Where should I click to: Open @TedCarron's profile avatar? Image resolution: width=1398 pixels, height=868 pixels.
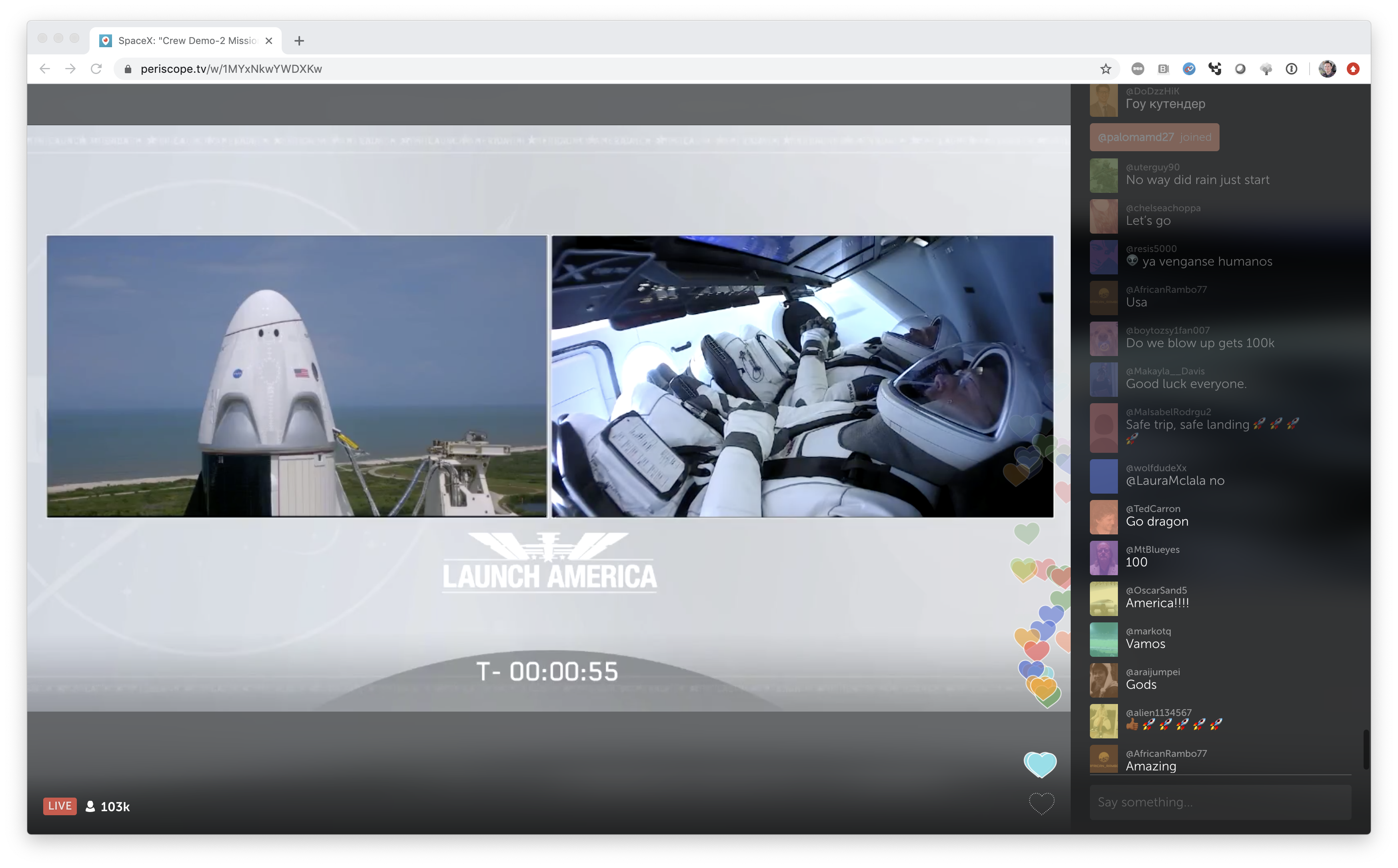point(1104,517)
